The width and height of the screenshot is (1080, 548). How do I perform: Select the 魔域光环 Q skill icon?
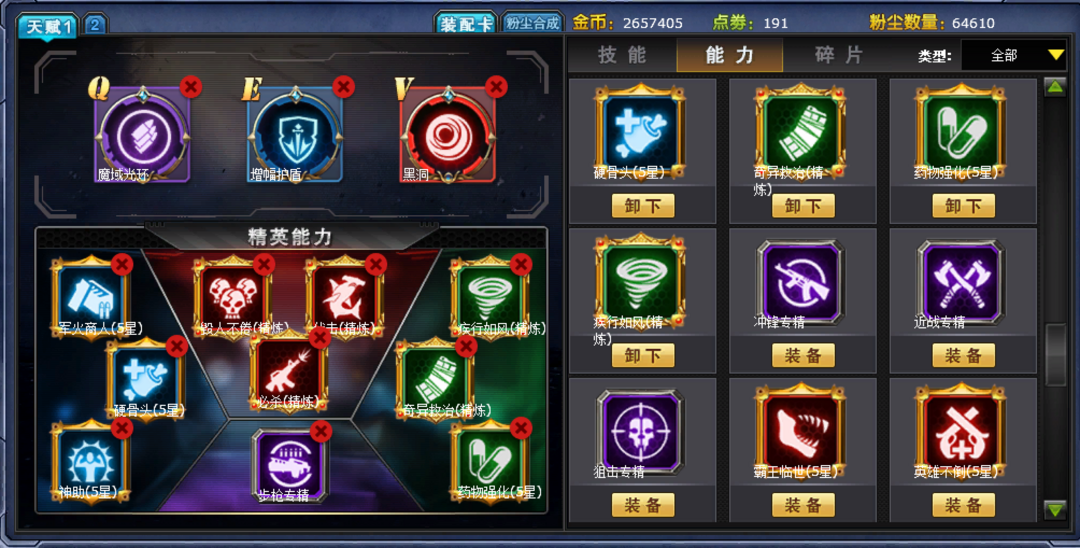click(142, 134)
